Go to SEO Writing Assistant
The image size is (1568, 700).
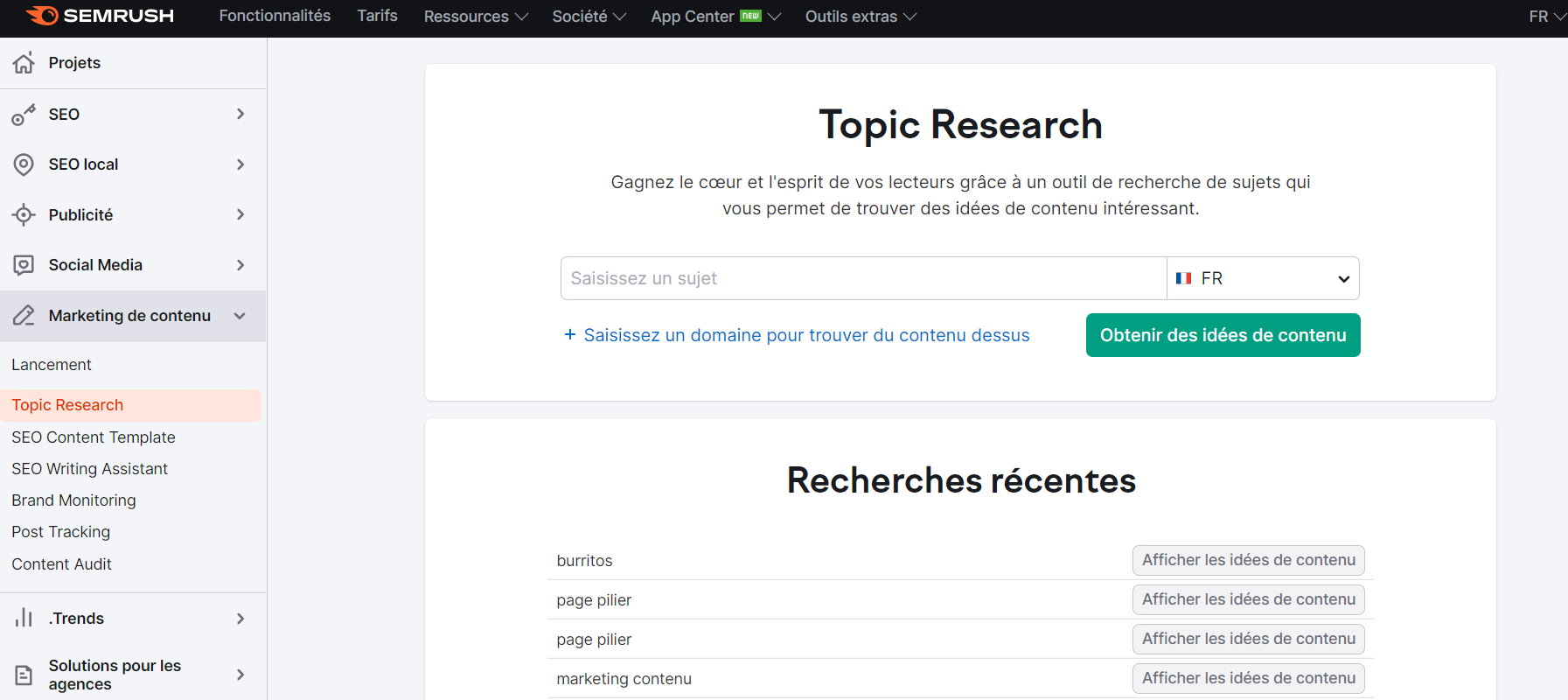89,469
